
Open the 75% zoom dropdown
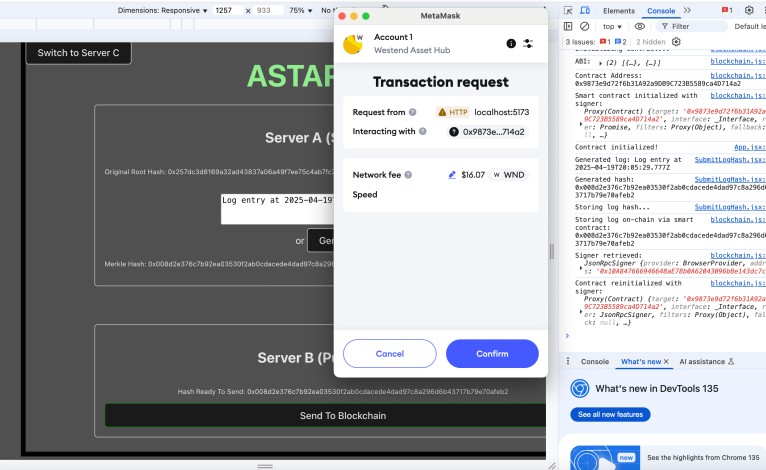298,10
